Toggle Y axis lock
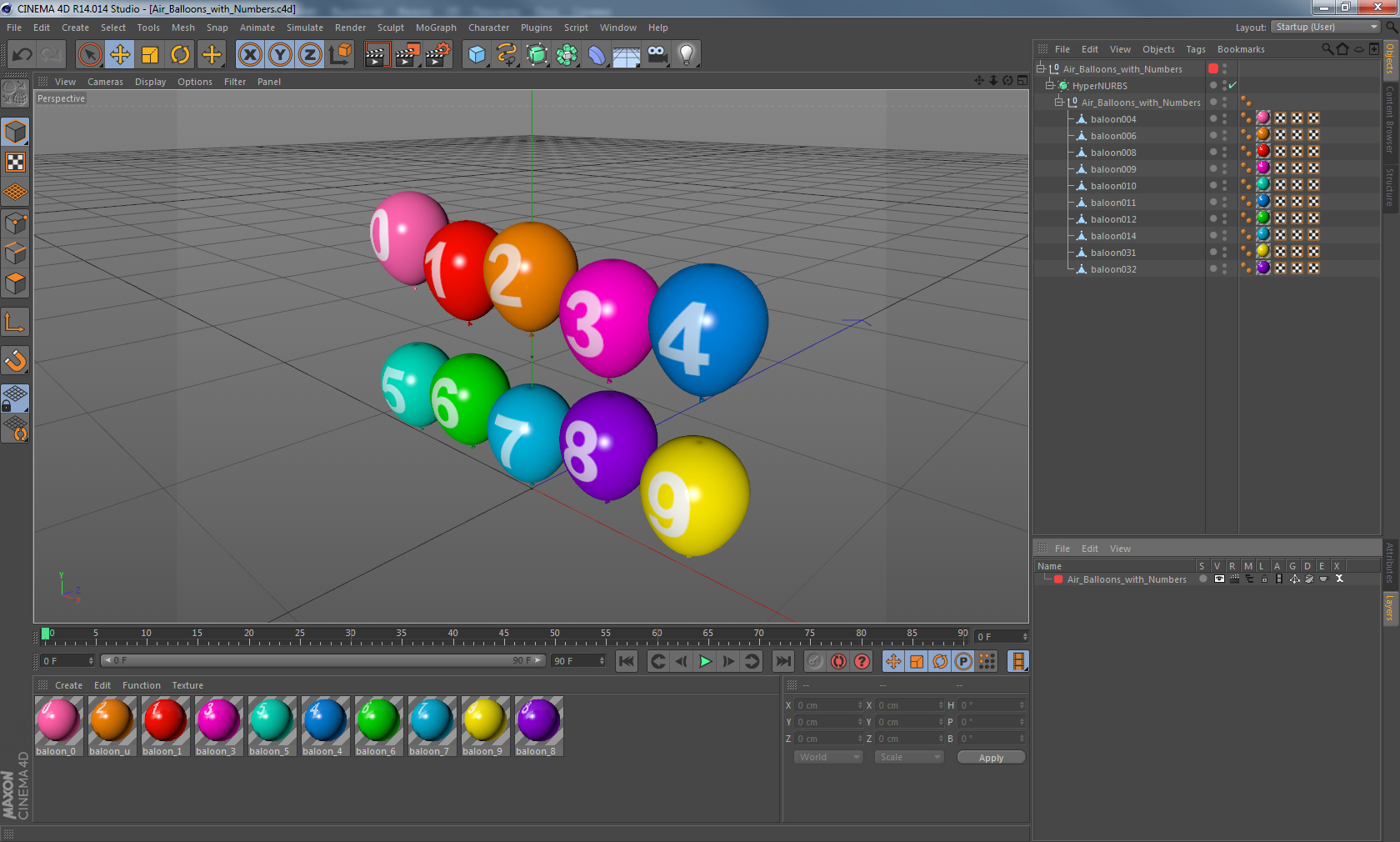The height and width of the screenshot is (842, 1400). click(x=280, y=55)
